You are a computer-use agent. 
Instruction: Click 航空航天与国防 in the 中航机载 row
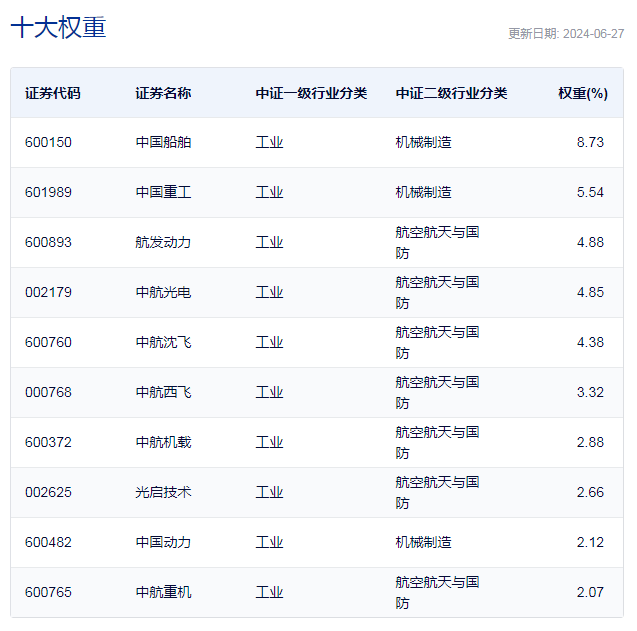[438, 442]
